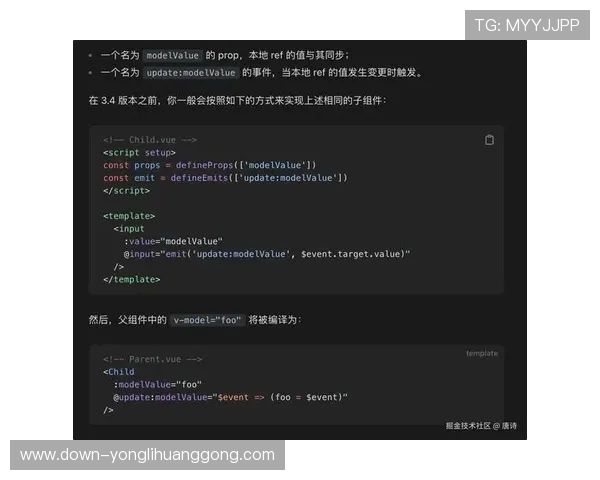Image resolution: width=600 pixels, height=480 pixels.
Task: Click the 'const emit = defineEmits' line
Action: pyautogui.click(x=225, y=178)
